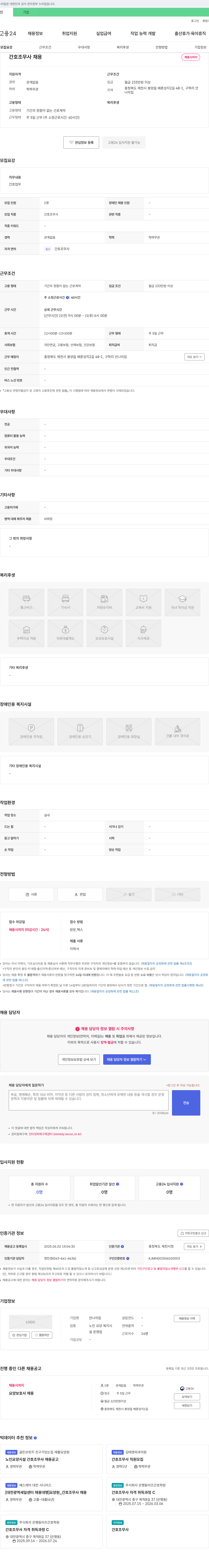Image resolution: width=209 pixels, height=1568 pixels.
Task: Open the 직업 능력 개발 main menu
Action: click(x=143, y=33)
